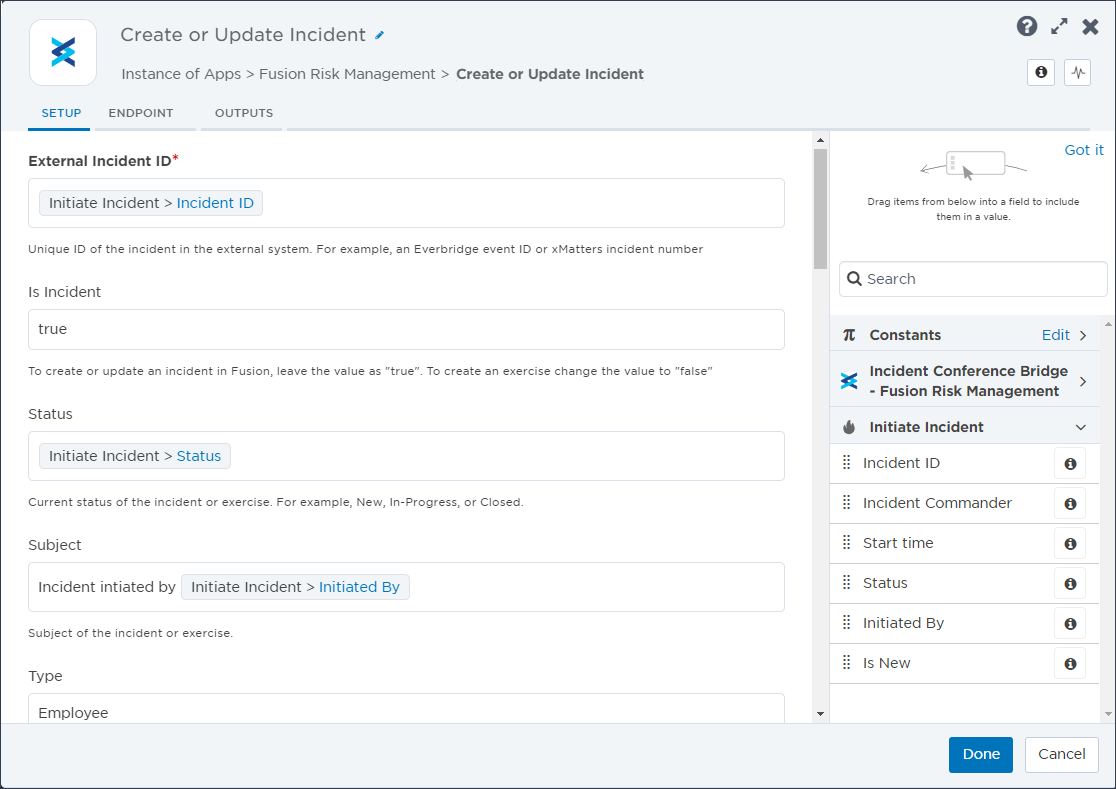Grab drag handle of Start time item

(x=846, y=542)
